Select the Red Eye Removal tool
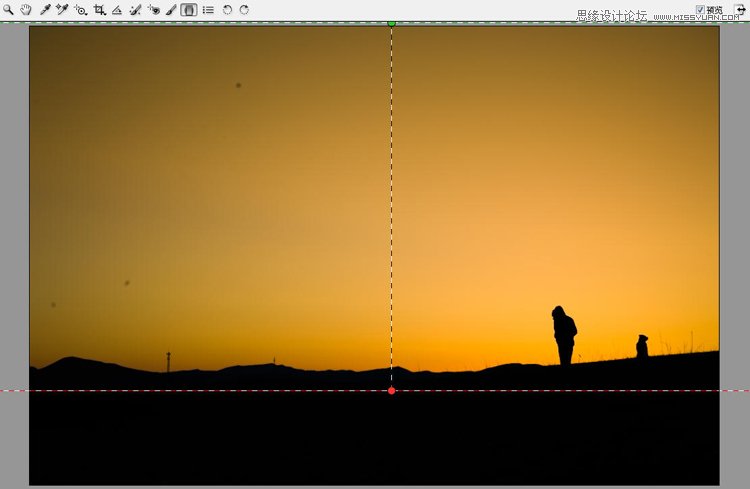 pos(154,10)
